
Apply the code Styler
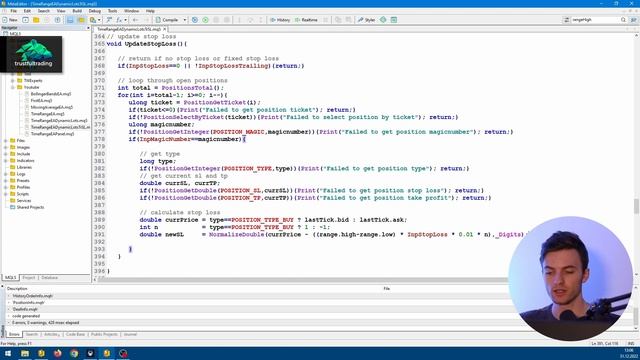pos(367,20)
